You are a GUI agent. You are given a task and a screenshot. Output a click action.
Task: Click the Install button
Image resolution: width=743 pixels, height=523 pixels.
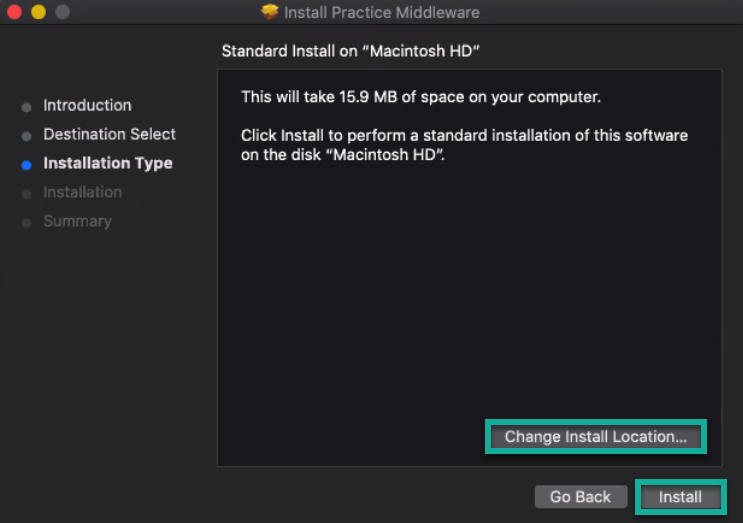click(x=680, y=496)
